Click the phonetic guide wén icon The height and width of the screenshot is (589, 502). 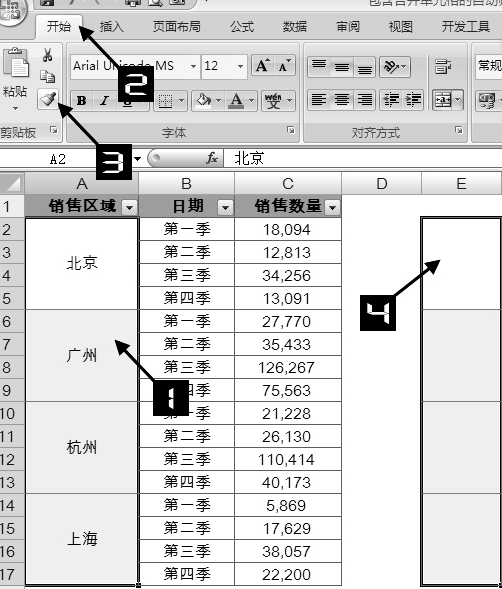tap(273, 101)
